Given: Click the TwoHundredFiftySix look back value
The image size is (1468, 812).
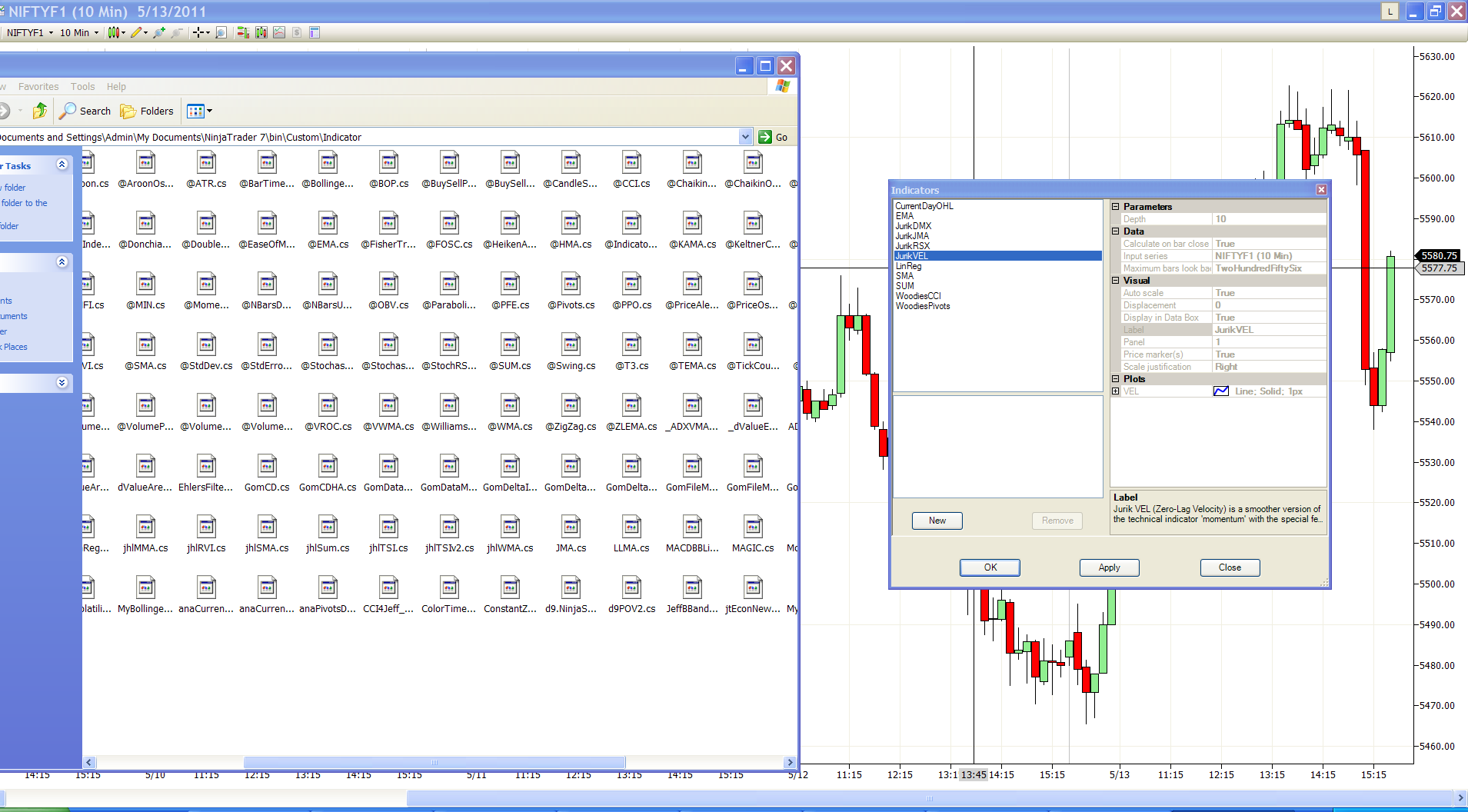Looking at the screenshot, I should click(1270, 268).
